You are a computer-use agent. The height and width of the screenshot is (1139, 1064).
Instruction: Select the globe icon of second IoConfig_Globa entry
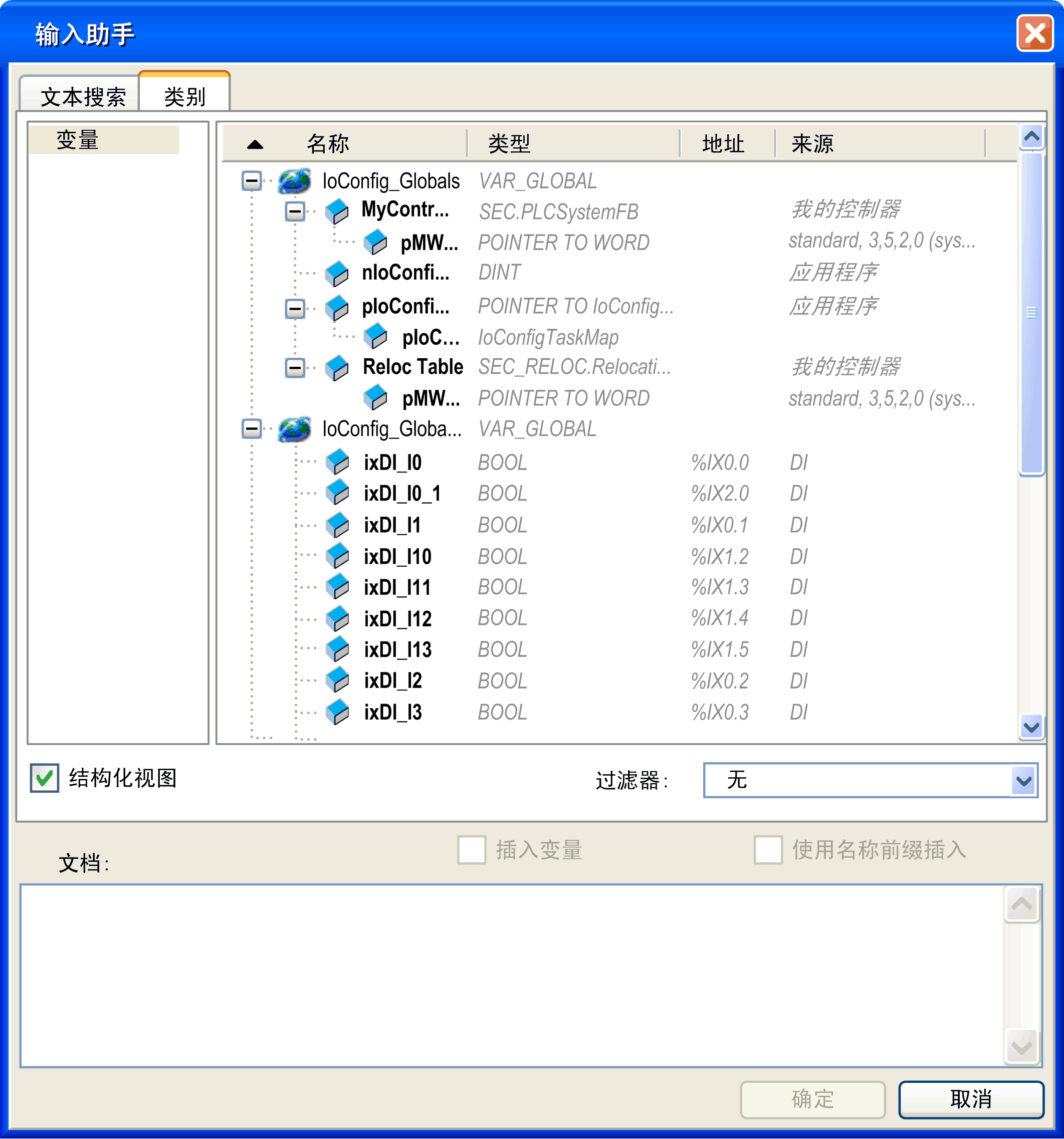(x=294, y=429)
